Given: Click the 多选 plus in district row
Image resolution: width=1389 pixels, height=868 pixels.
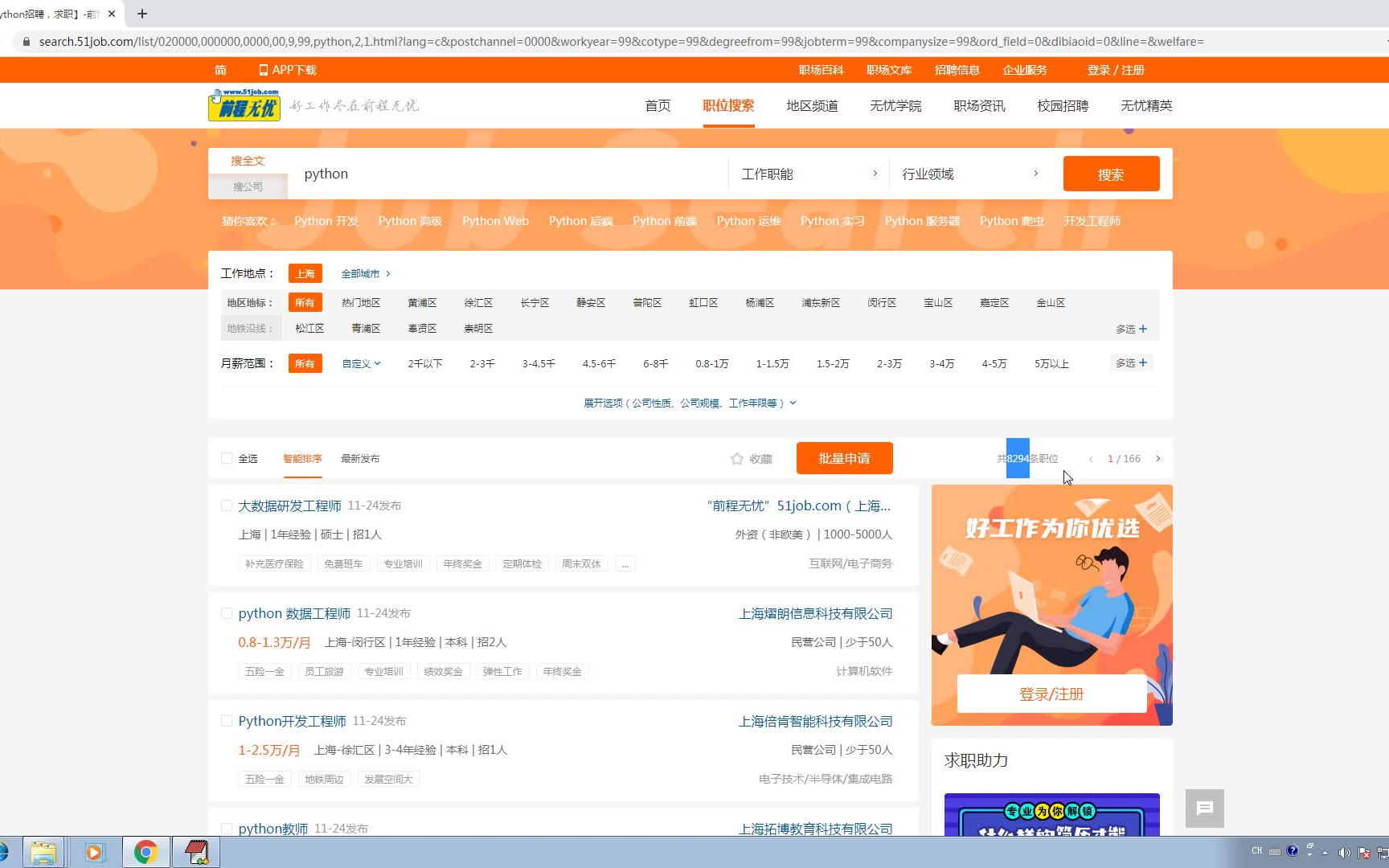Looking at the screenshot, I should [1132, 329].
